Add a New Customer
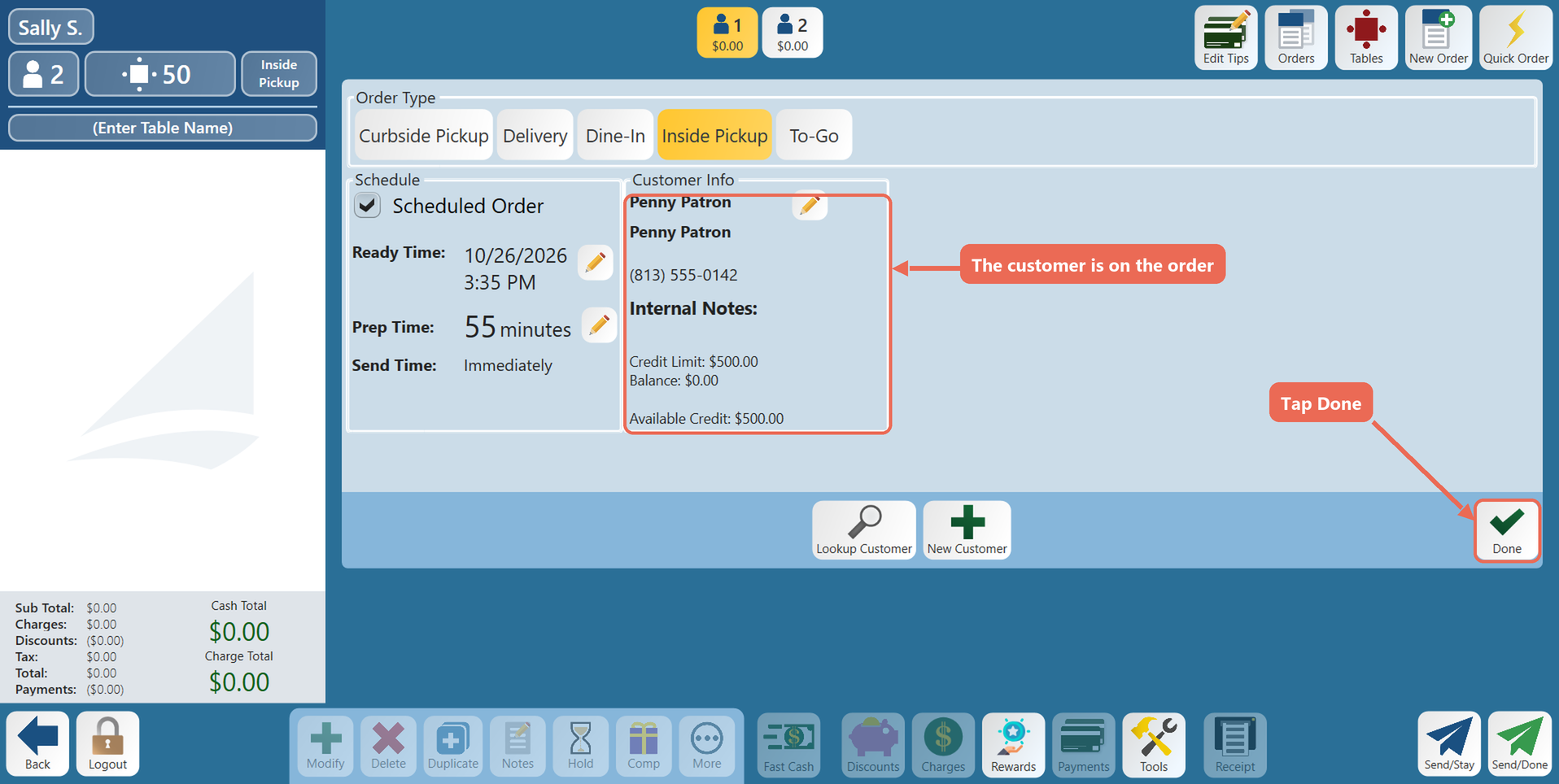1559x784 pixels. pyautogui.click(x=967, y=529)
